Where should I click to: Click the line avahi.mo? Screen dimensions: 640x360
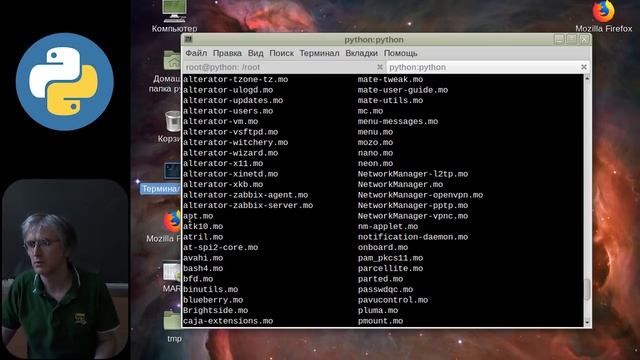(203, 258)
